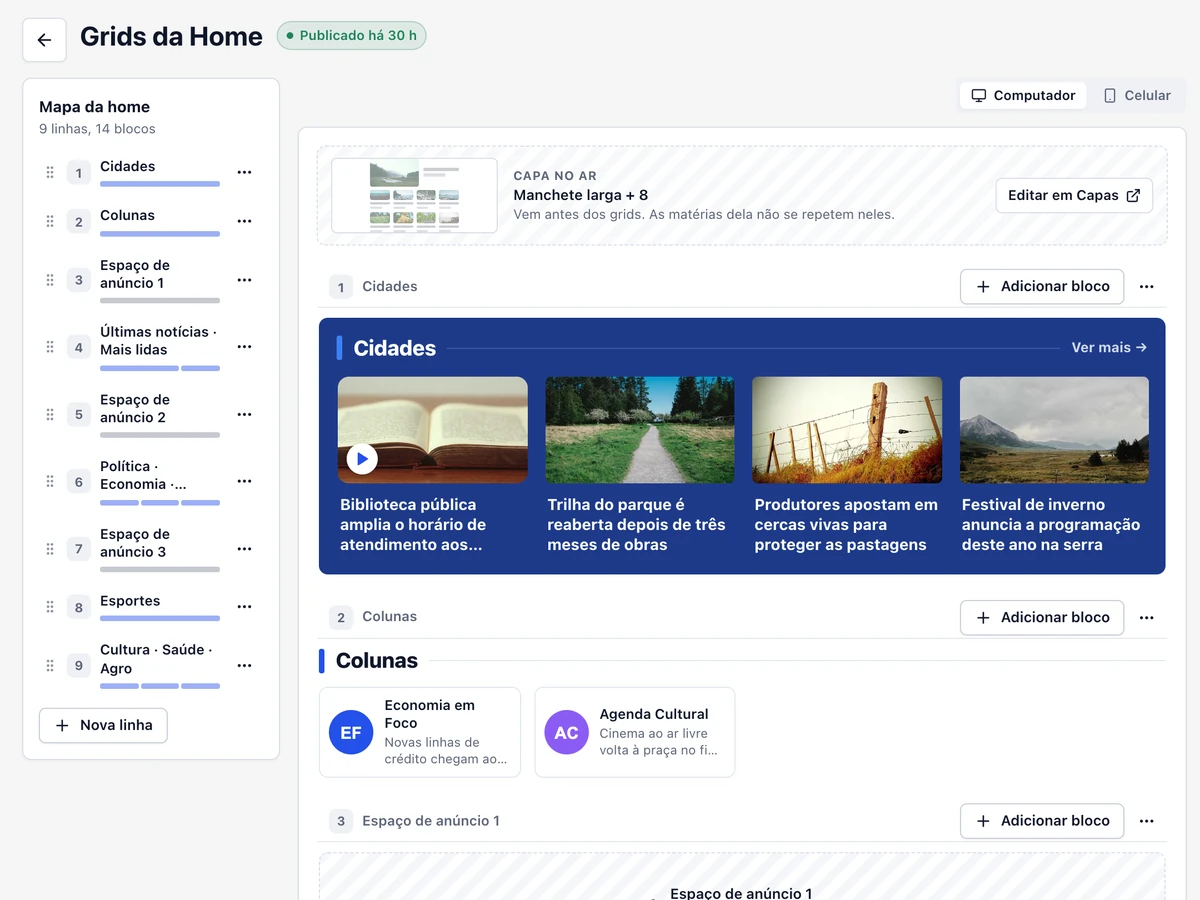1200x900 pixels.
Task: Click drag handle of Espaço de anúncio 3
Action: 50,549
